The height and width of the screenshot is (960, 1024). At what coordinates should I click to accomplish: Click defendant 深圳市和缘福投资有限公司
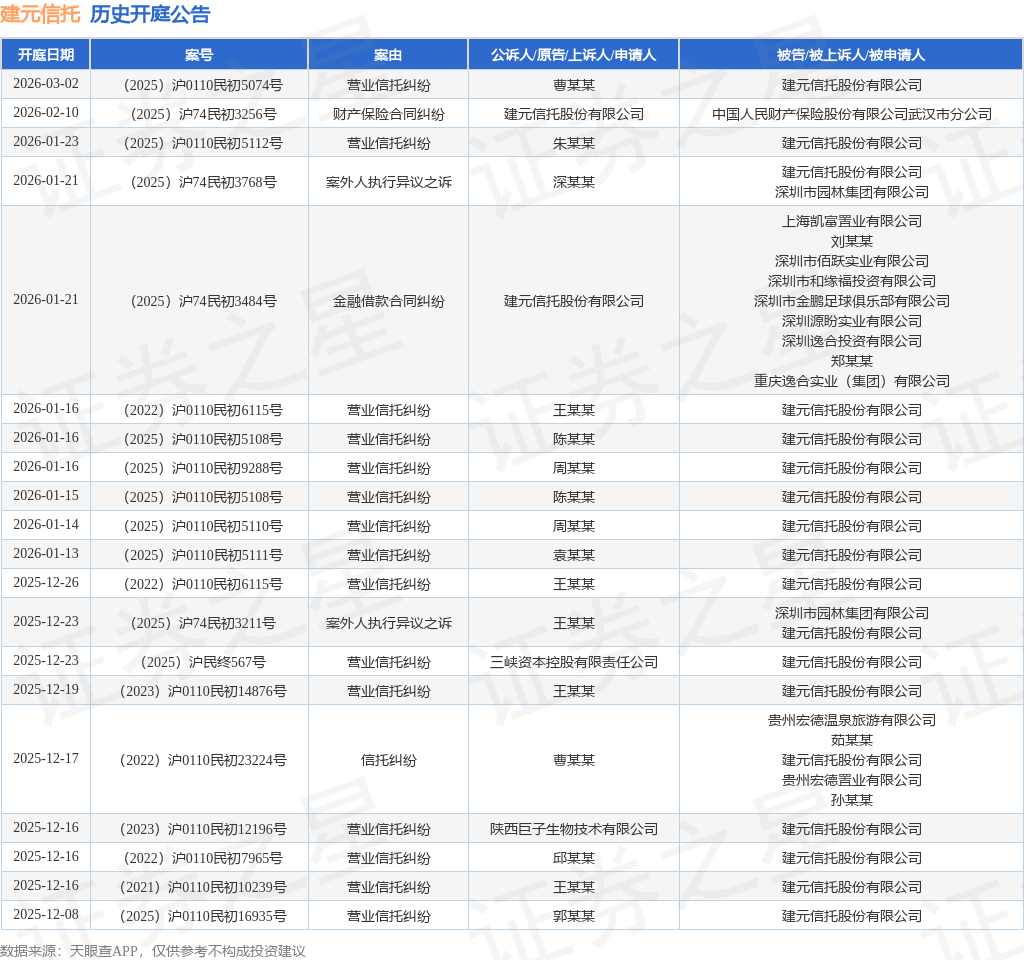pos(852,281)
